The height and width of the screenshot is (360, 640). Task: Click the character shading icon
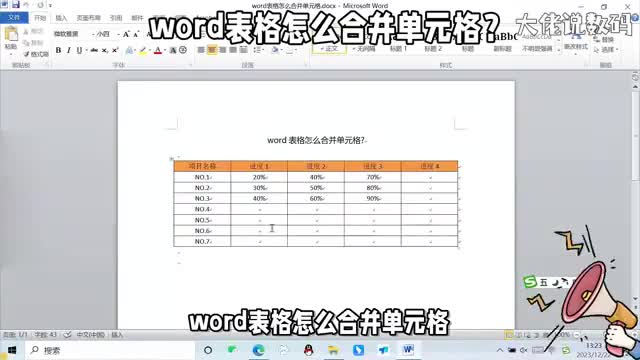pos(173,50)
